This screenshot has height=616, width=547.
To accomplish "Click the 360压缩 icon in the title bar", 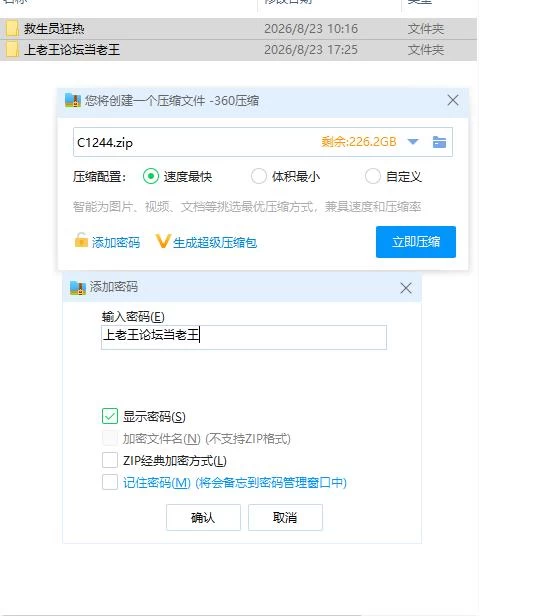I will click(x=73, y=101).
